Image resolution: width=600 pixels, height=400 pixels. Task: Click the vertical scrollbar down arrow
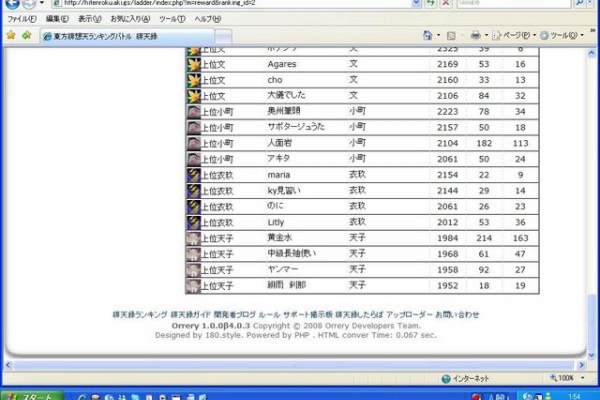pos(592,355)
